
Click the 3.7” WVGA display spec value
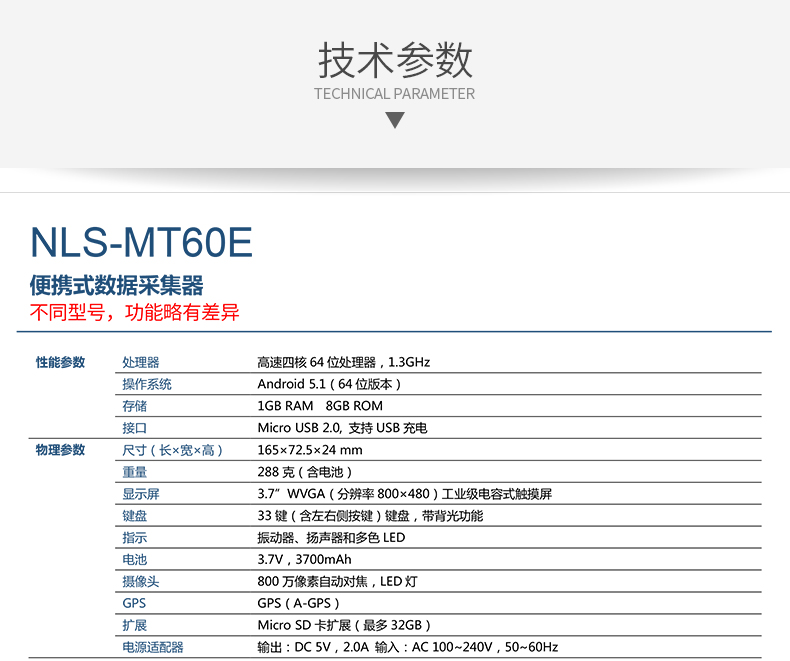point(405,494)
